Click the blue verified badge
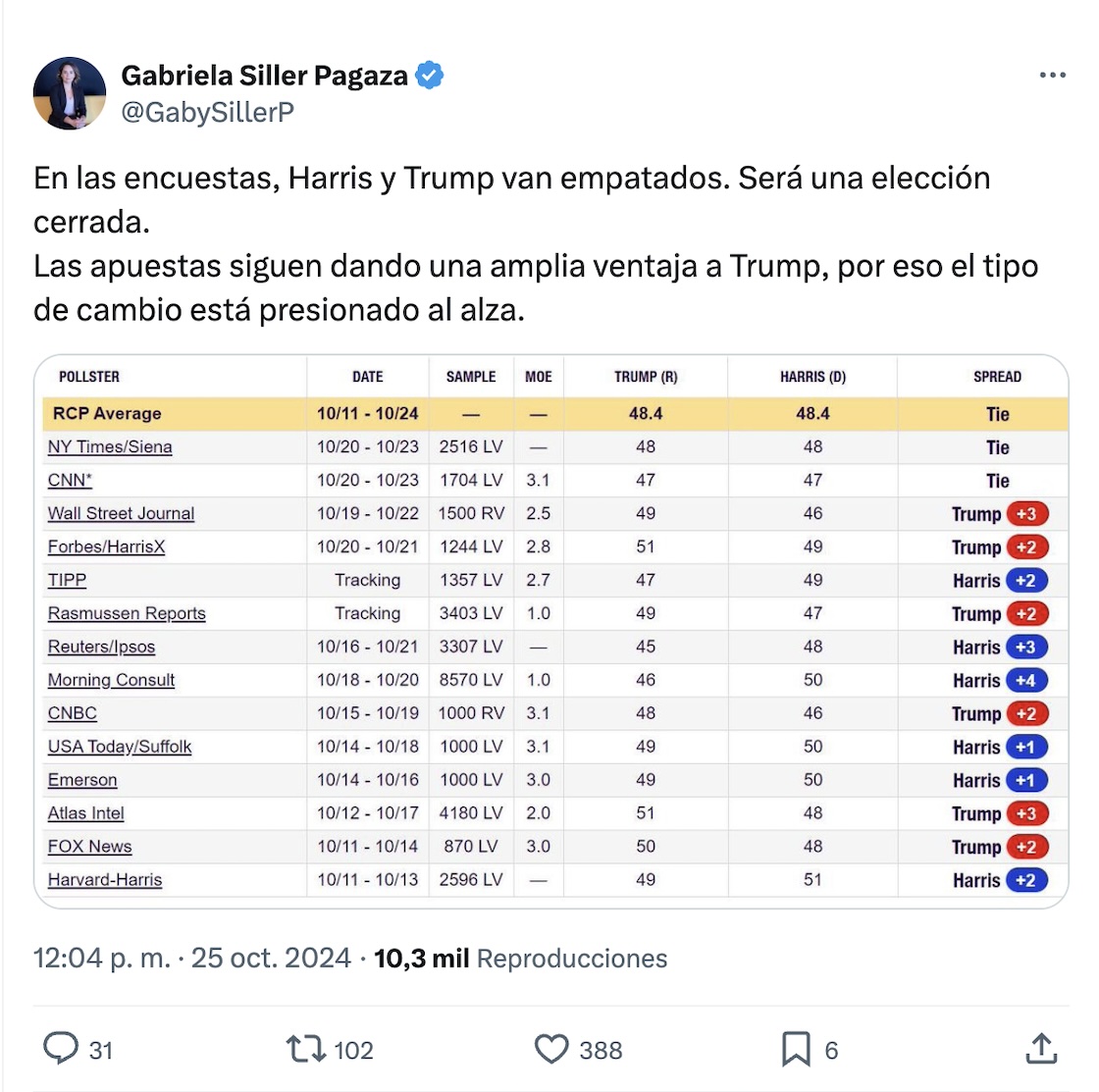 429,76
